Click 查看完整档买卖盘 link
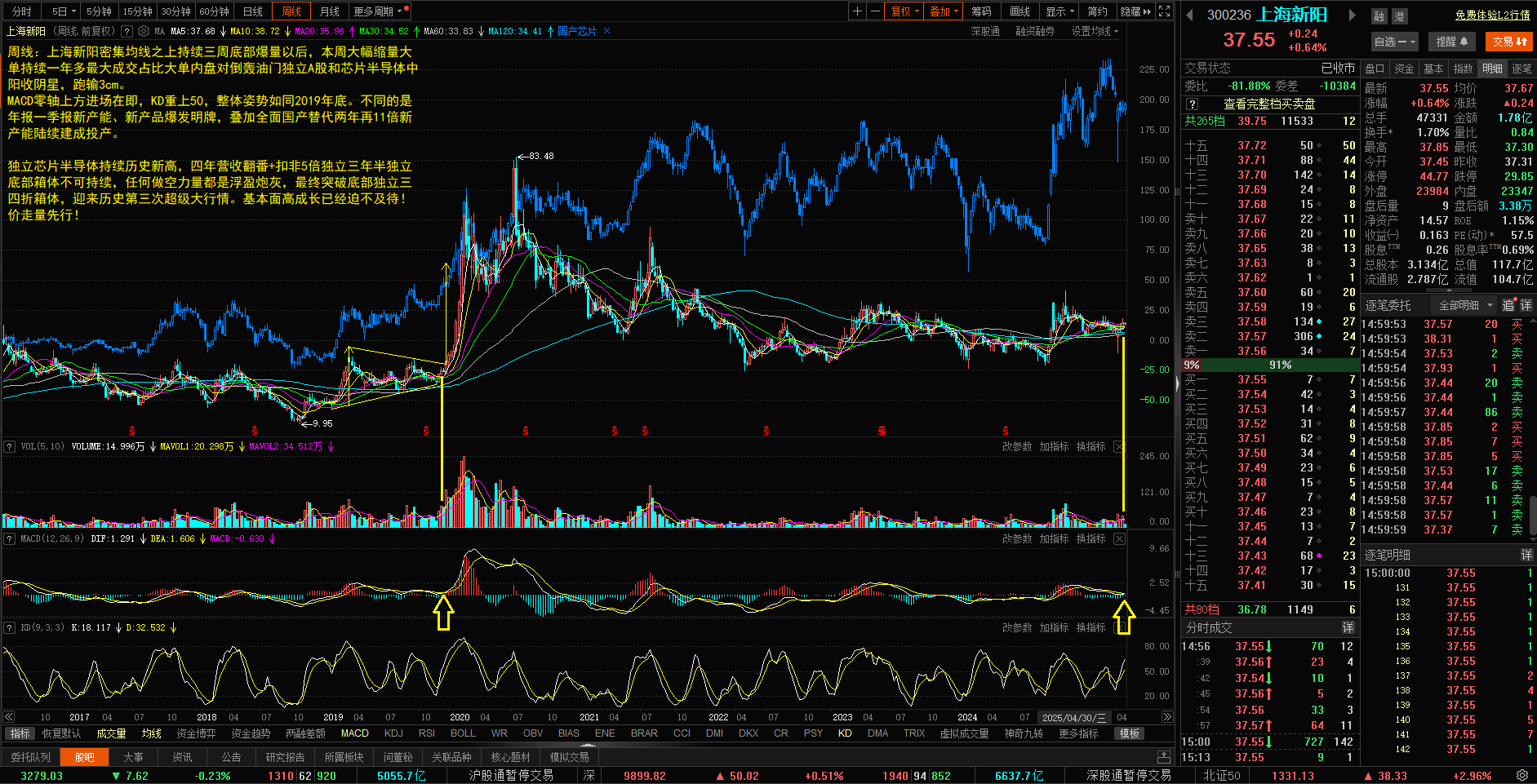Image resolution: width=1537 pixels, height=784 pixels. [x=1269, y=104]
